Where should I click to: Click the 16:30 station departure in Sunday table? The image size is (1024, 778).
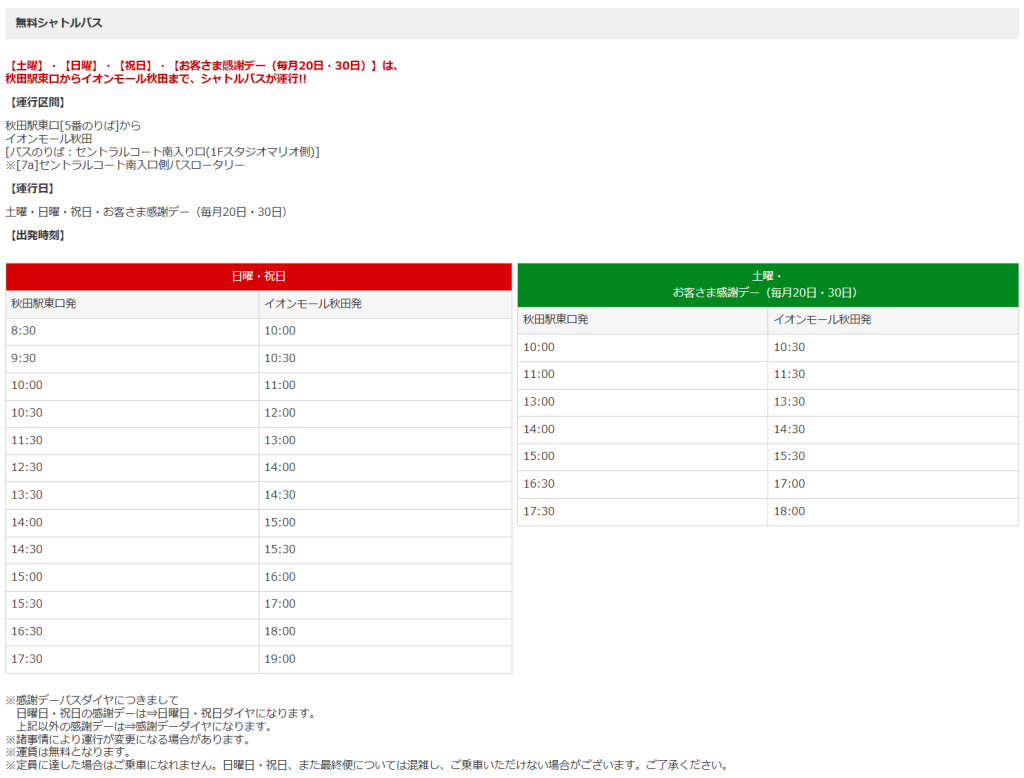click(27, 632)
